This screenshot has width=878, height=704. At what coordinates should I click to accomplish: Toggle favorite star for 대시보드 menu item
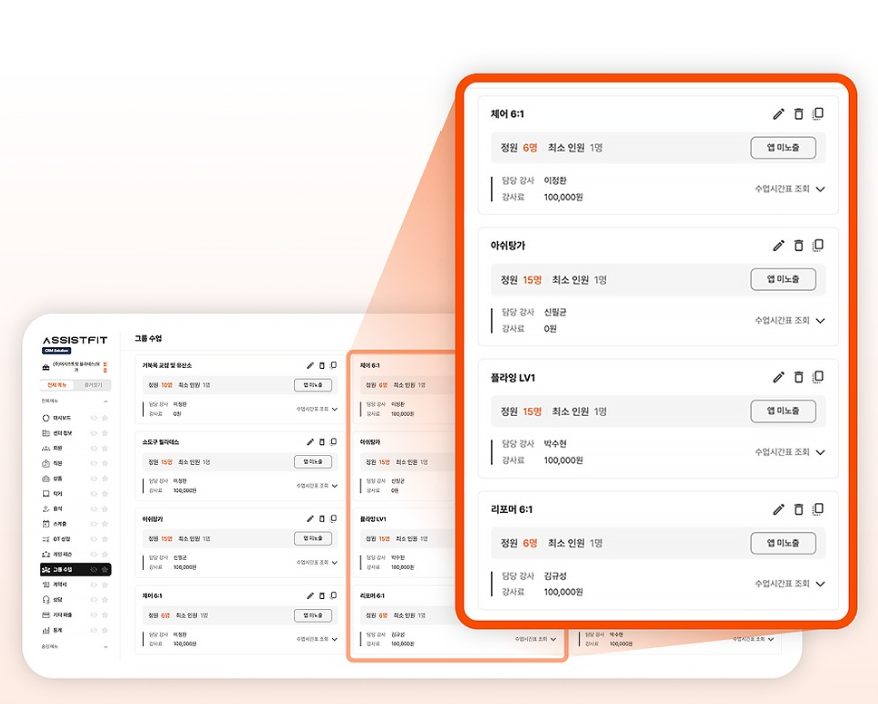pyautogui.click(x=104, y=418)
